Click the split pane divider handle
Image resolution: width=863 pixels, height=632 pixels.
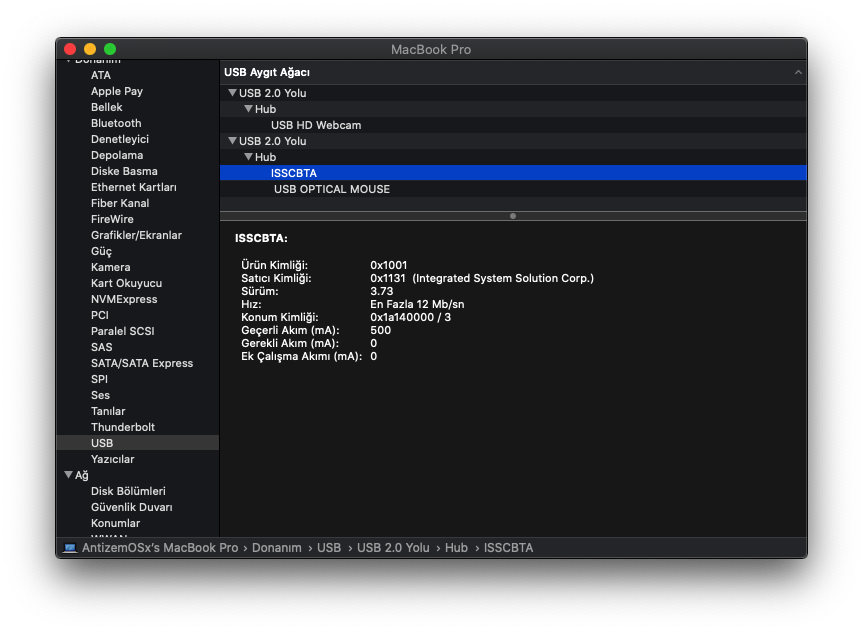pos(513,215)
